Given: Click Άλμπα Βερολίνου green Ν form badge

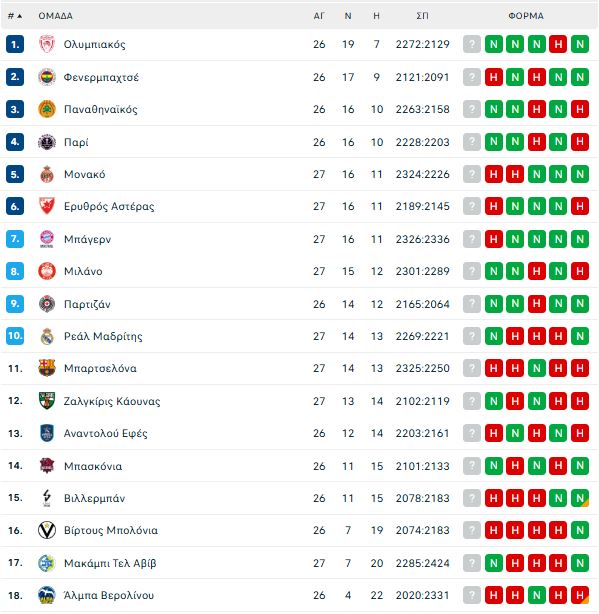Looking at the screenshot, I should pos(536,595).
